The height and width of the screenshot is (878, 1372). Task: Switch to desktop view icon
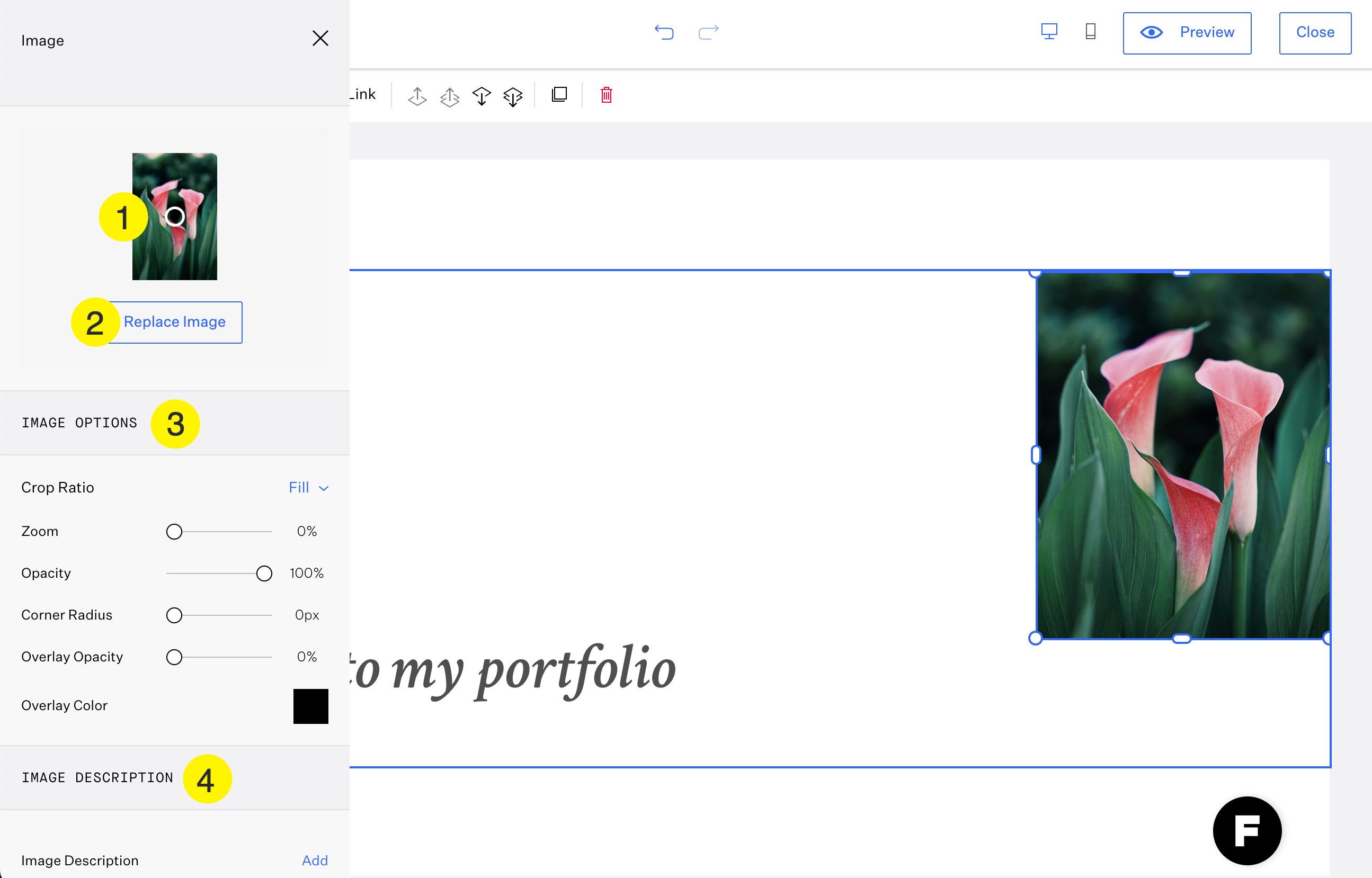1049,31
